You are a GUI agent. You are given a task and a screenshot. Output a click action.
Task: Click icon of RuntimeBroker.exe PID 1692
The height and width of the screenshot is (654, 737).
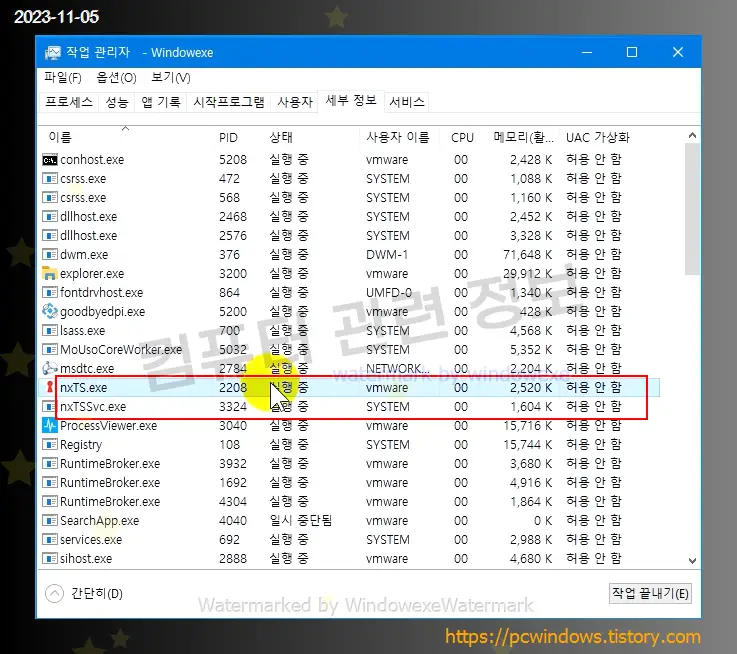point(50,483)
